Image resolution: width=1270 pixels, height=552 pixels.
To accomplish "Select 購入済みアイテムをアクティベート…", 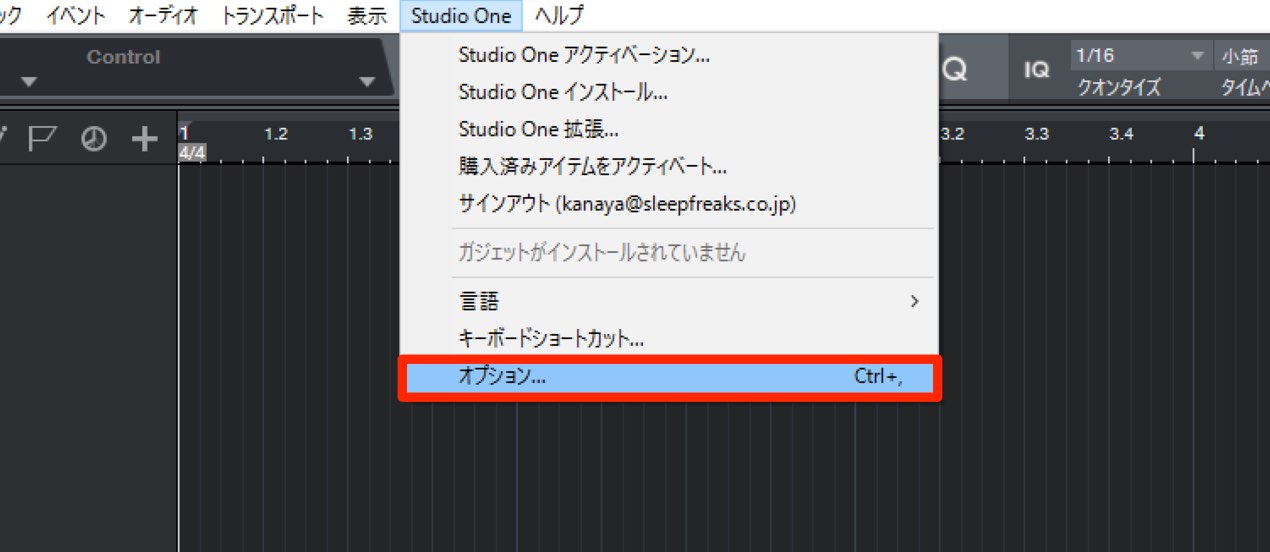I will (x=668, y=167).
